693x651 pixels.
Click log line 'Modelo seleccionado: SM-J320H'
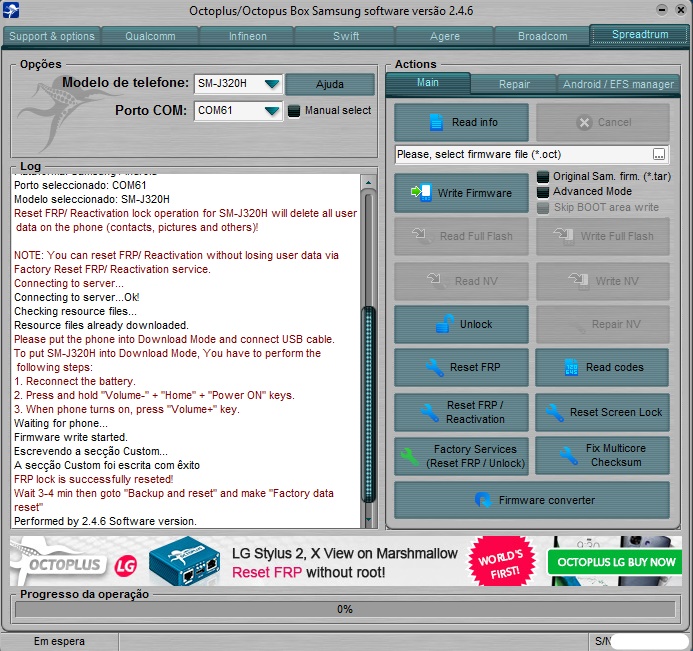(92, 199)
